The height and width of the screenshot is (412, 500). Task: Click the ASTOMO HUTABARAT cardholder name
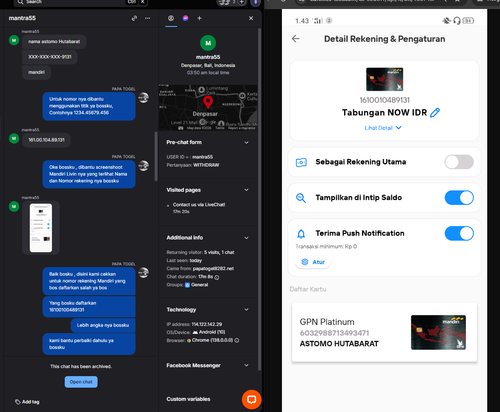coord(339,344)
